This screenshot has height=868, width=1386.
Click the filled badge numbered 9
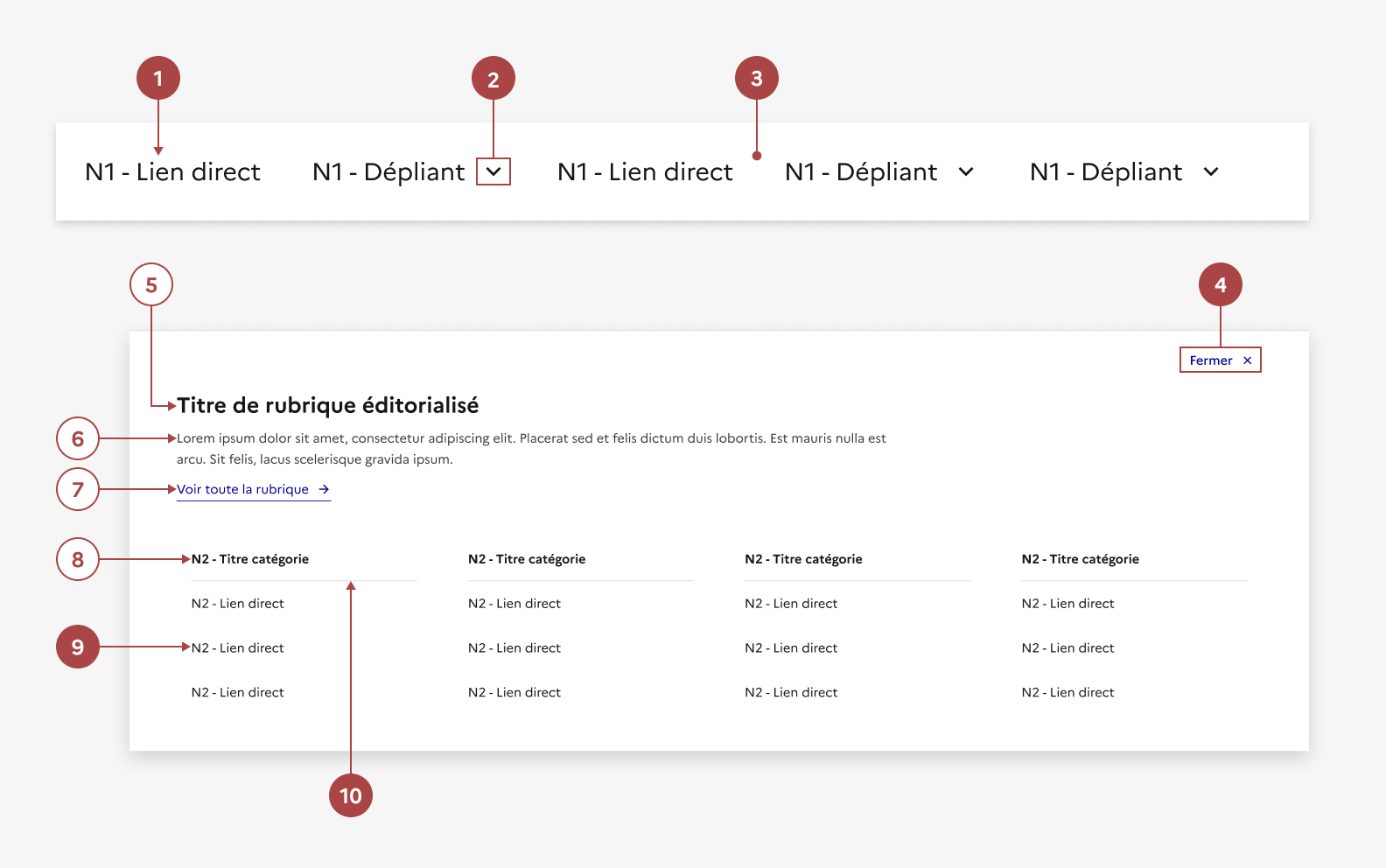pos(78,647)
